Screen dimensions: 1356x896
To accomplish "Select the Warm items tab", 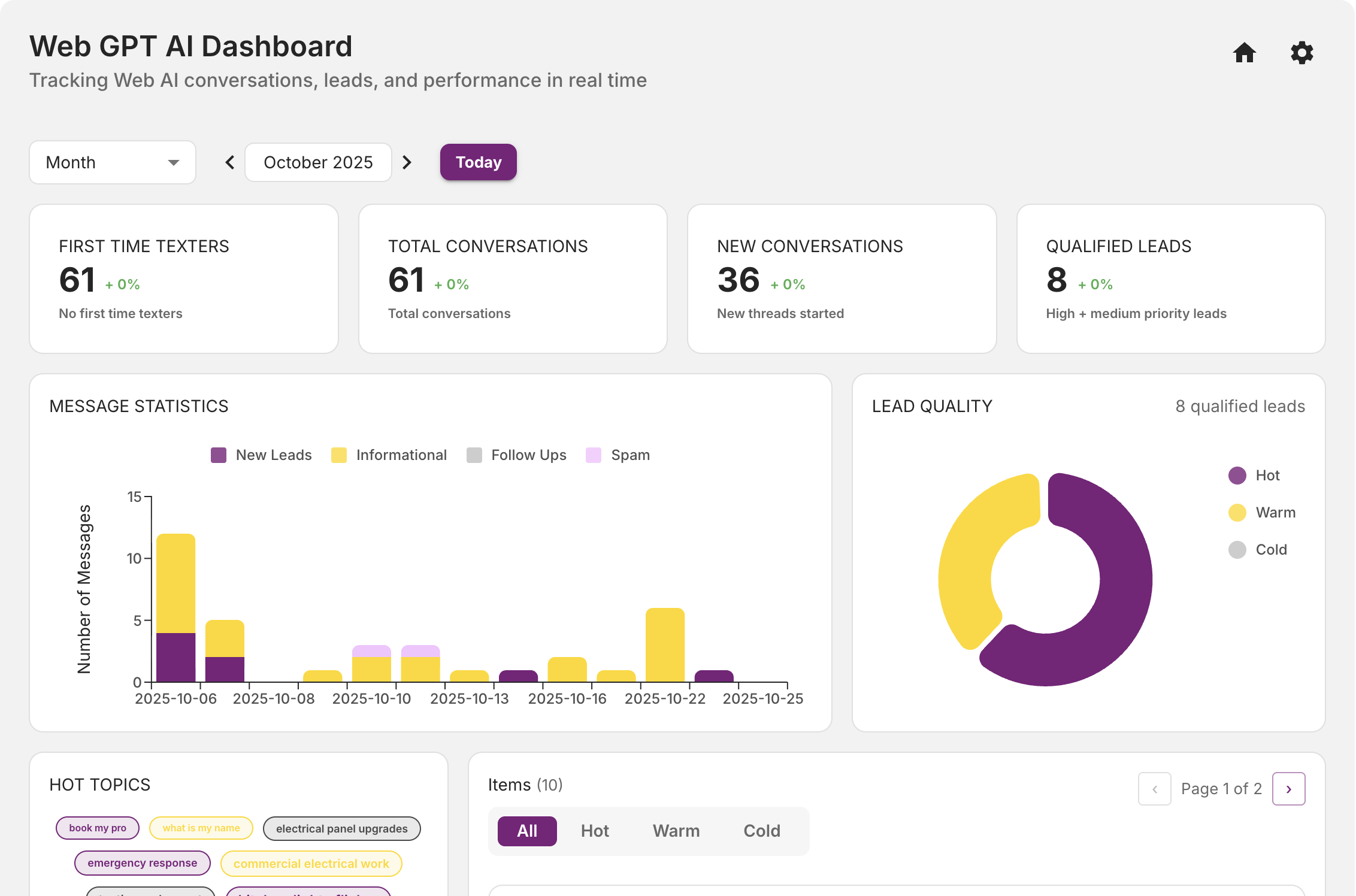I will point(676,831).
